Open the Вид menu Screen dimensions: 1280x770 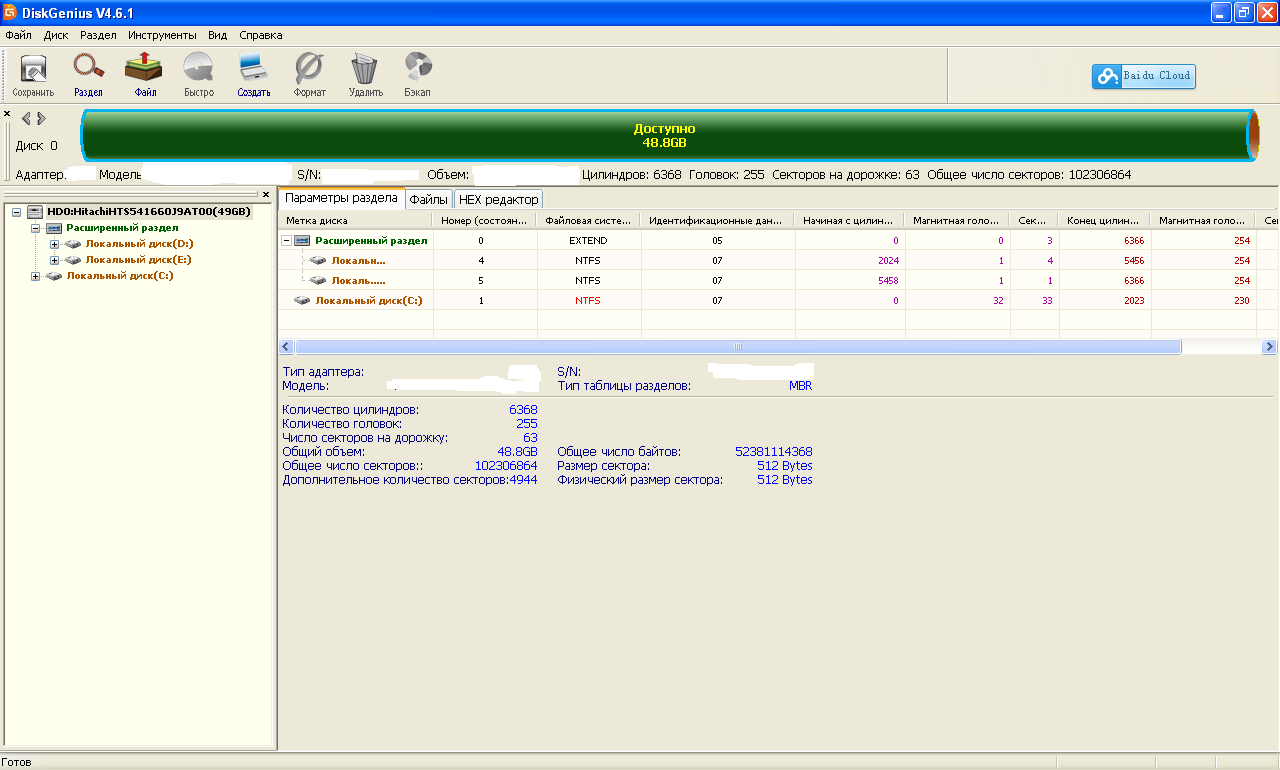[217, 35]
